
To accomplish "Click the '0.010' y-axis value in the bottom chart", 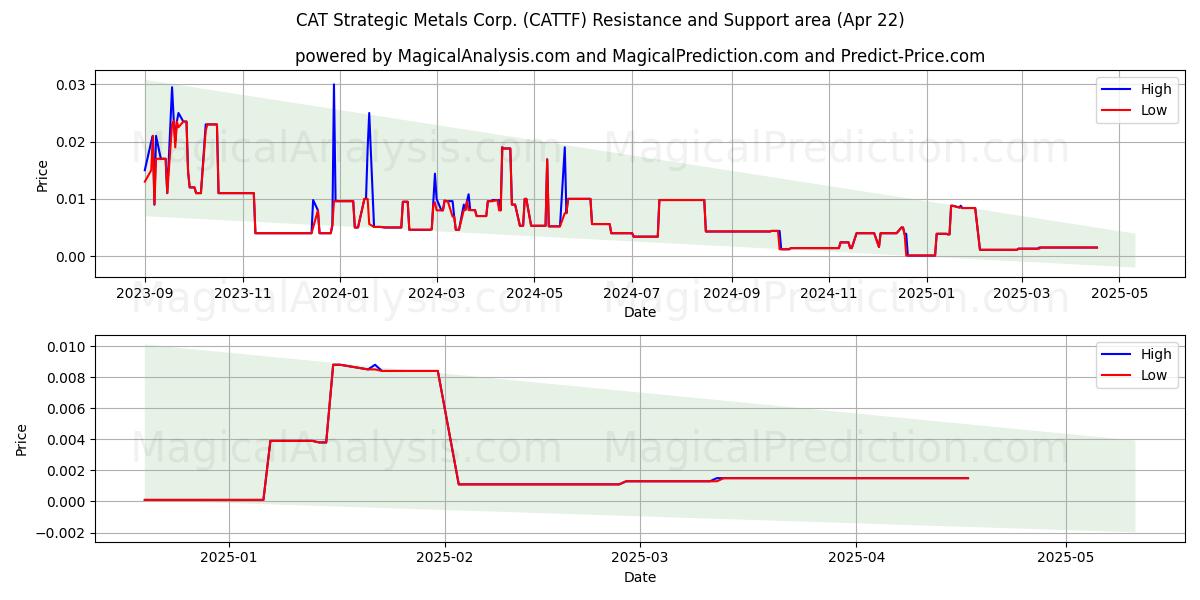I will [68, 347].
